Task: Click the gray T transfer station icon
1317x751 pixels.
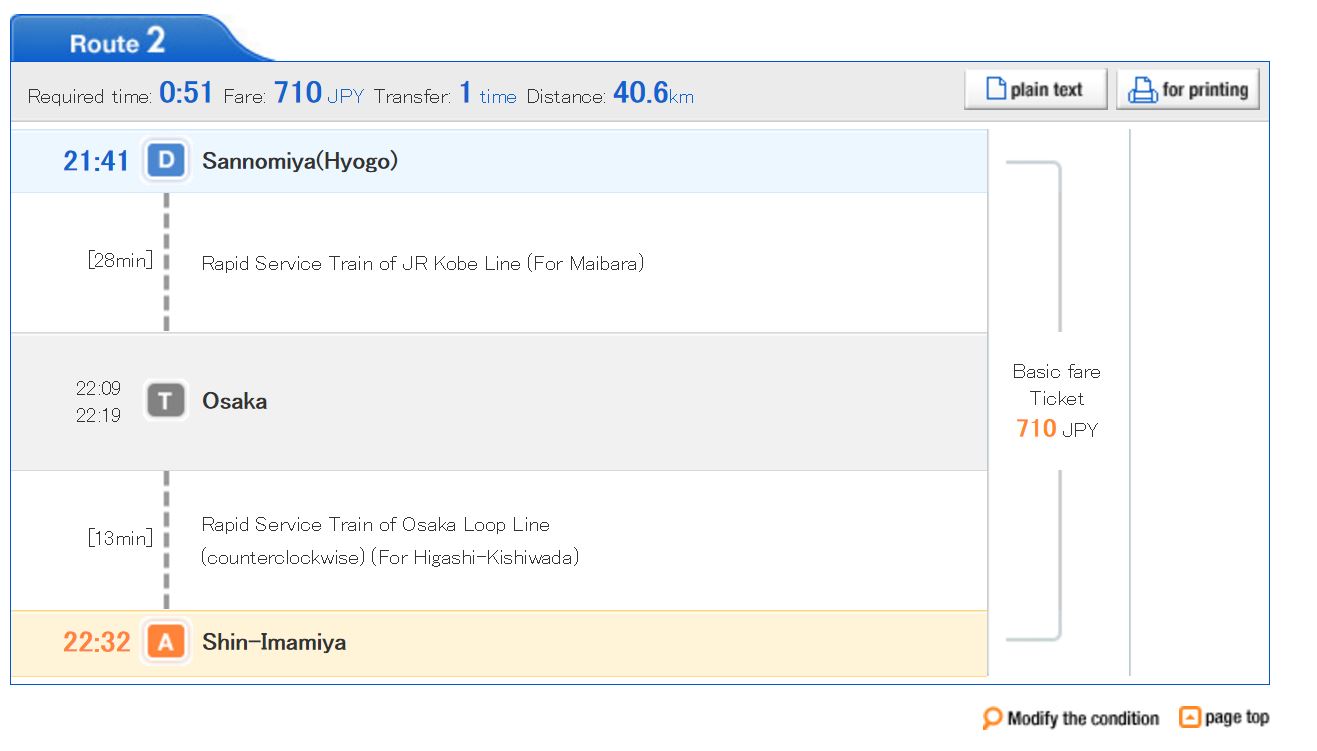Action: (166, 401)
